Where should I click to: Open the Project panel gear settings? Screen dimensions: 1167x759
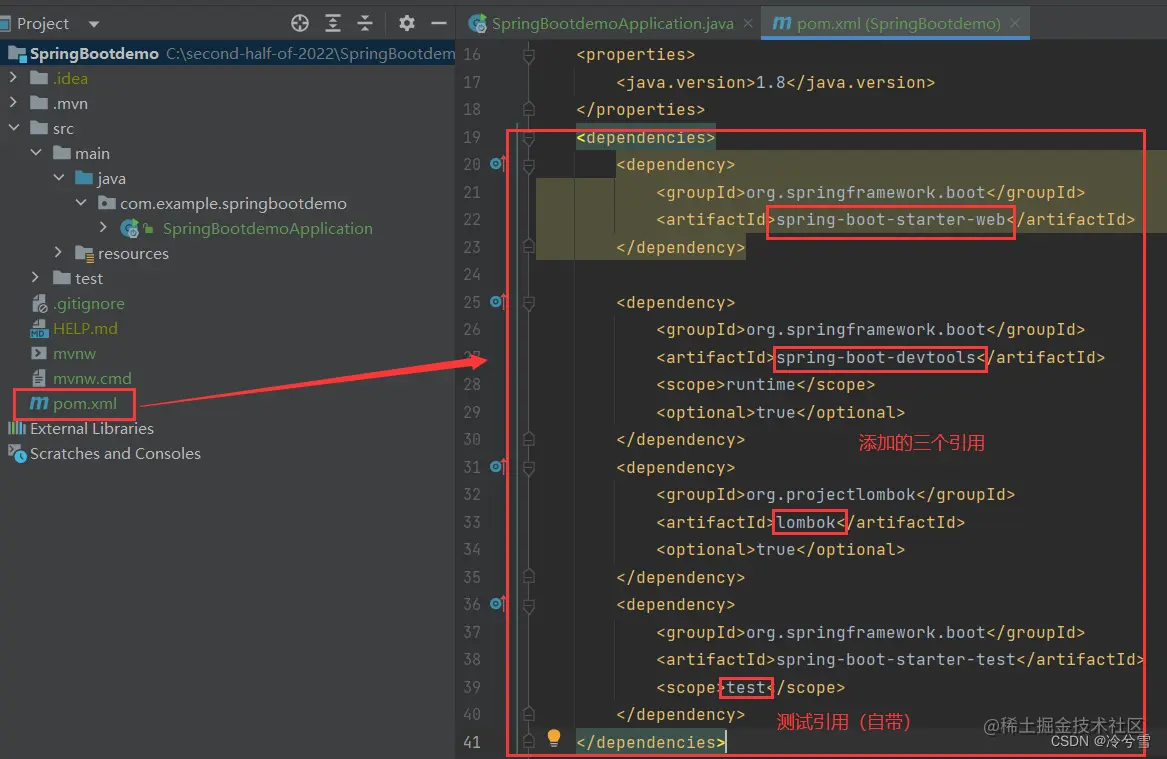406,23
